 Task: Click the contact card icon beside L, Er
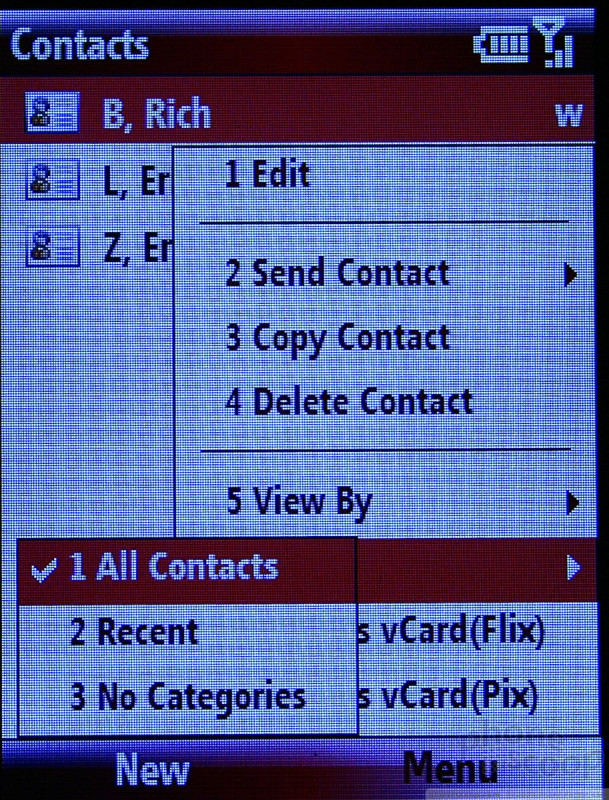53,179
